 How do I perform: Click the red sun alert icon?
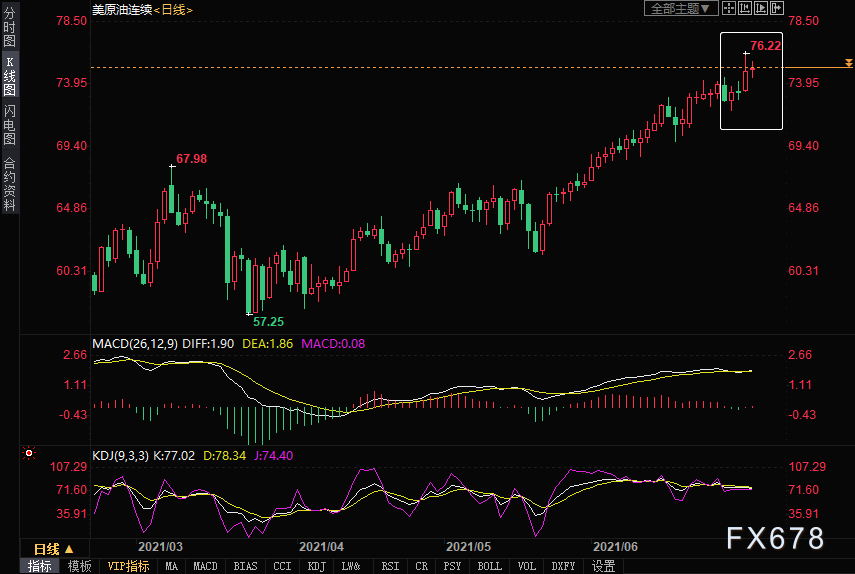click(x=29, y=453)
